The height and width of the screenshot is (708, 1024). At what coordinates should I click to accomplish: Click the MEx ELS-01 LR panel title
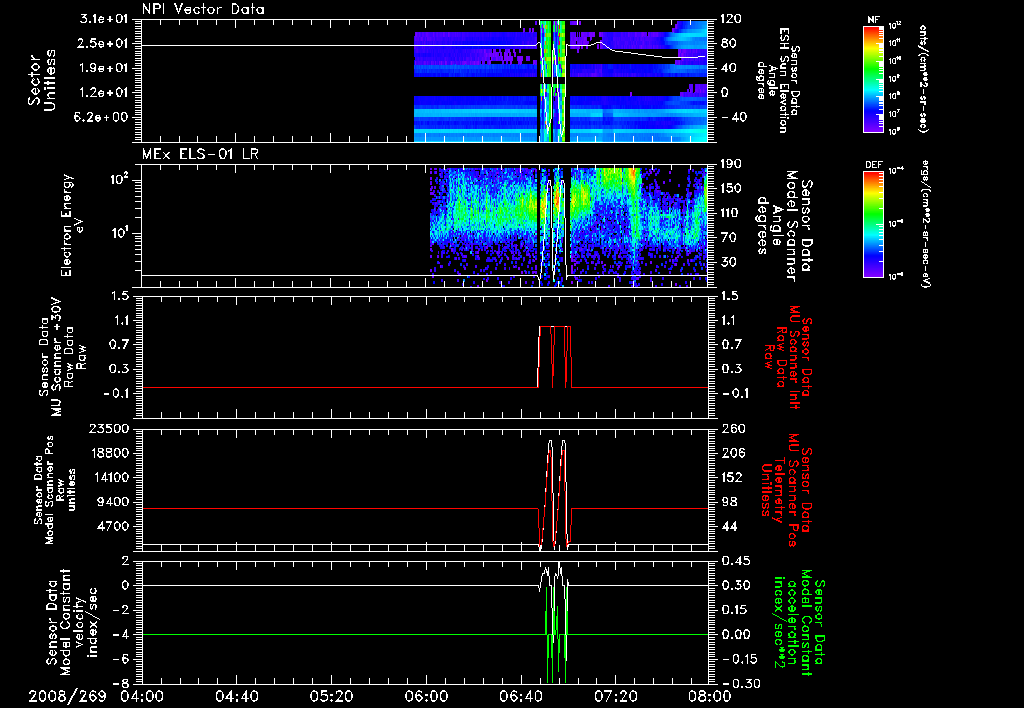pyautogui.click(x=201, y=154)
